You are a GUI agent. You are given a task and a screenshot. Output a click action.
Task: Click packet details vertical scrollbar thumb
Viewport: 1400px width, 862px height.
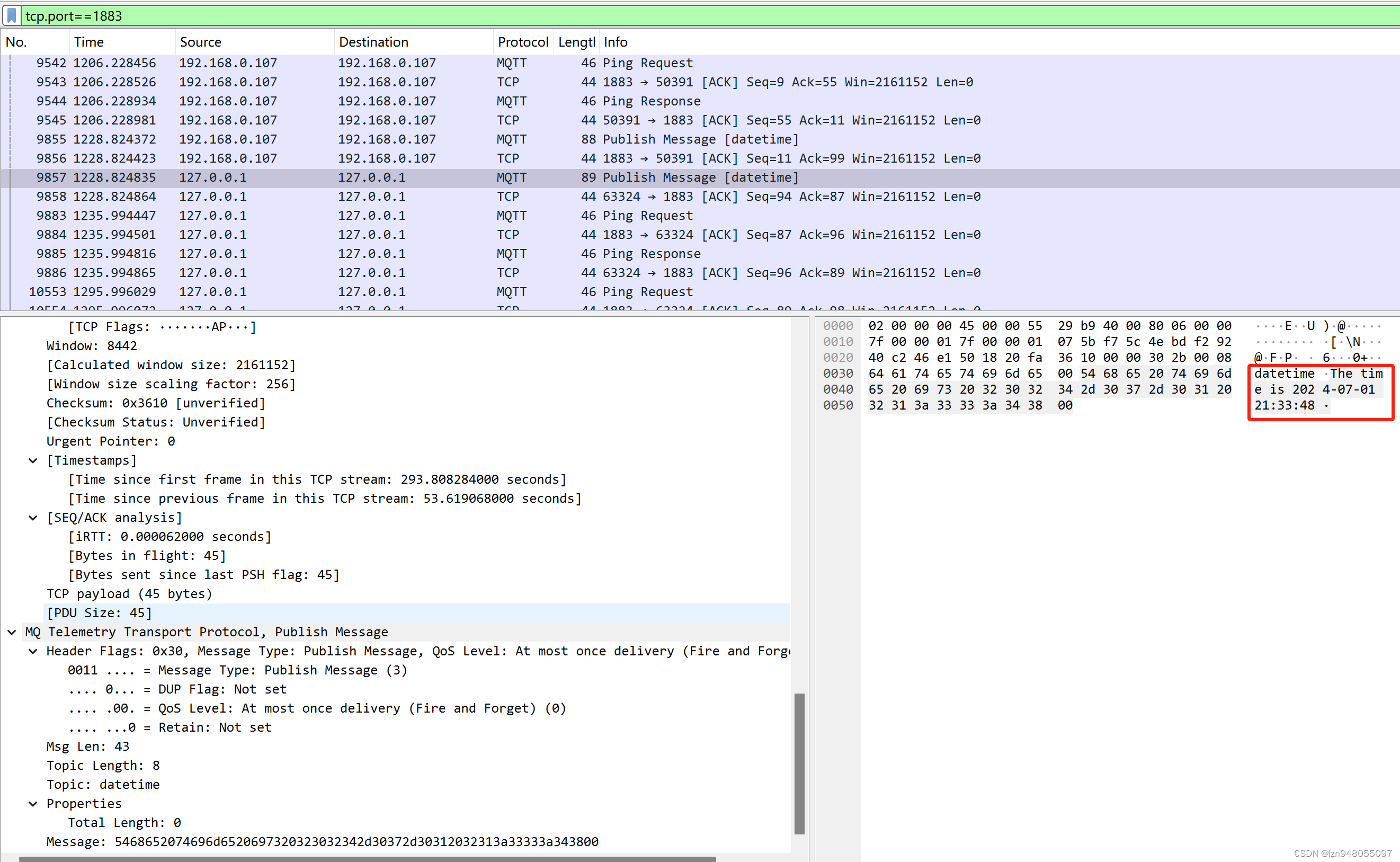click(799, 764)
